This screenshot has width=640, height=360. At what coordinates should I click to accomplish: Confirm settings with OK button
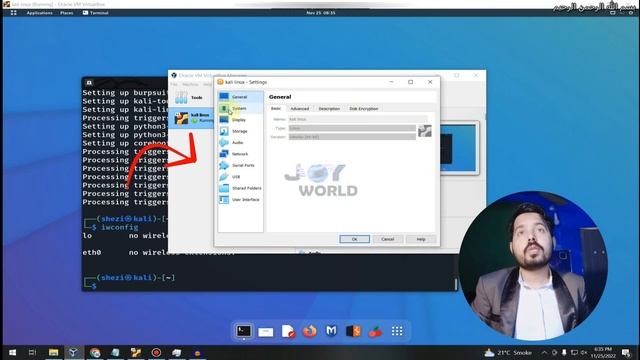click(355, 239)
